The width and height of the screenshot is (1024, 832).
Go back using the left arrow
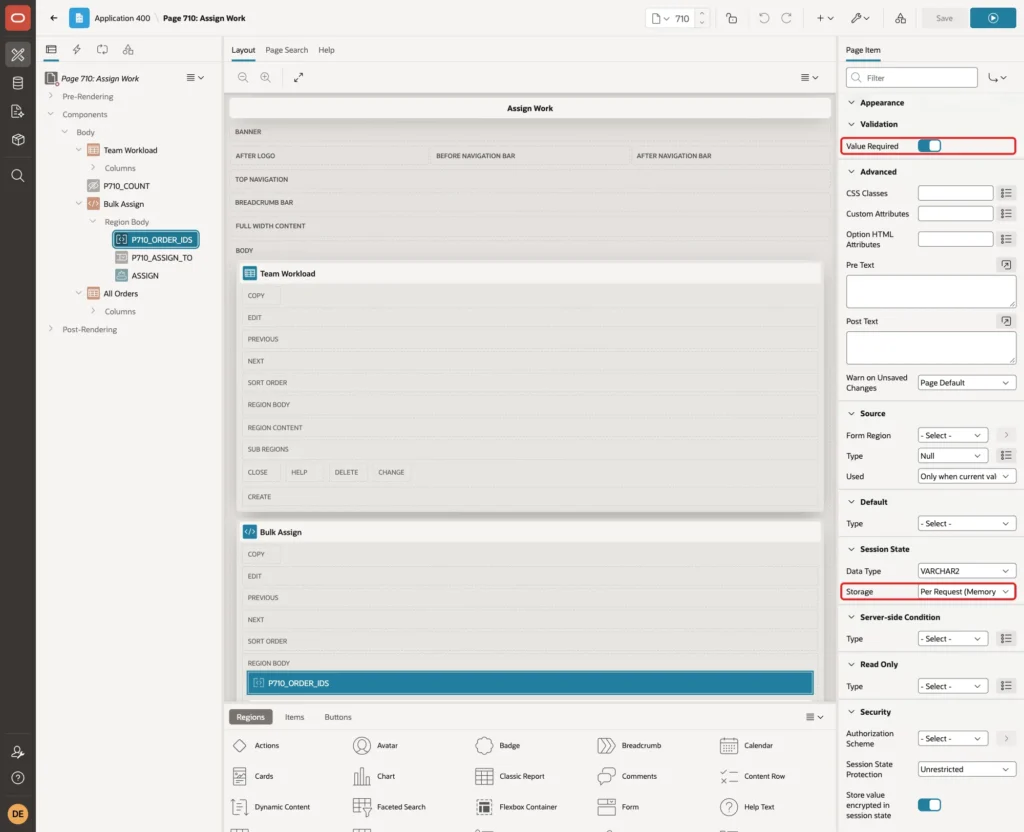click(x=54, y=18)
